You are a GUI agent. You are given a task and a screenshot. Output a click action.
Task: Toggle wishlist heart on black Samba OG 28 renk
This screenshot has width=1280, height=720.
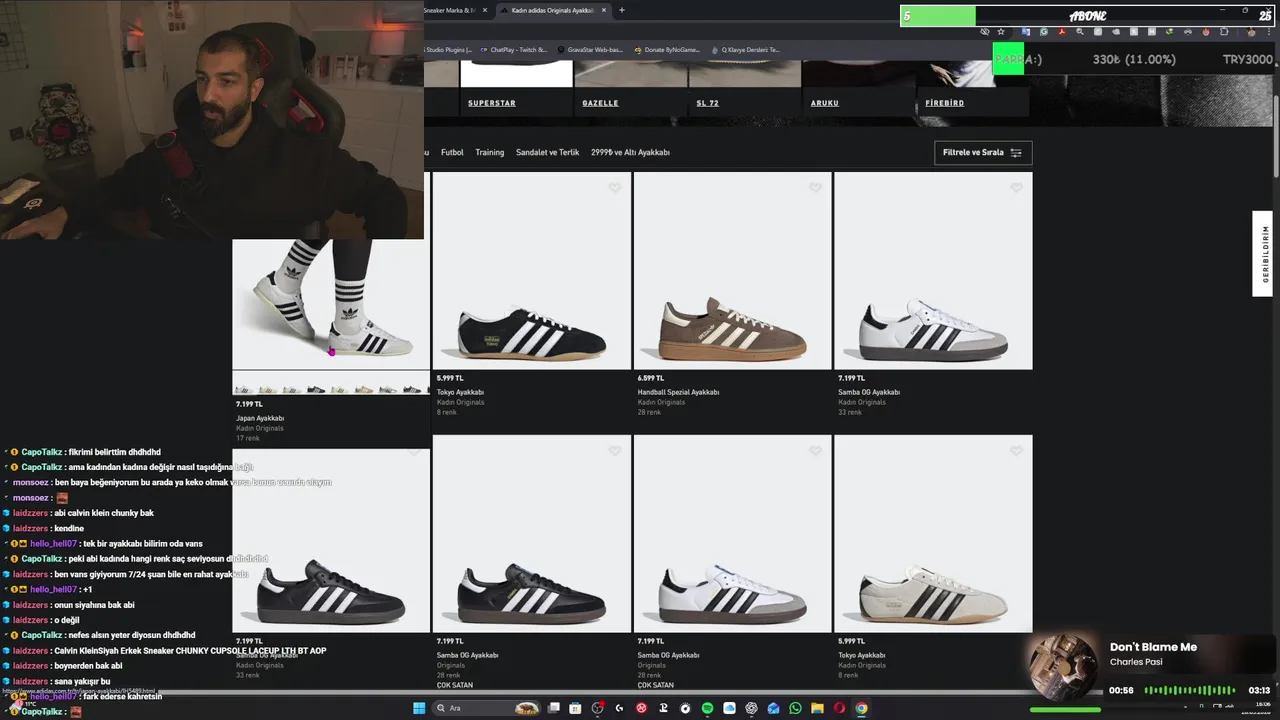tap(615, 451)
